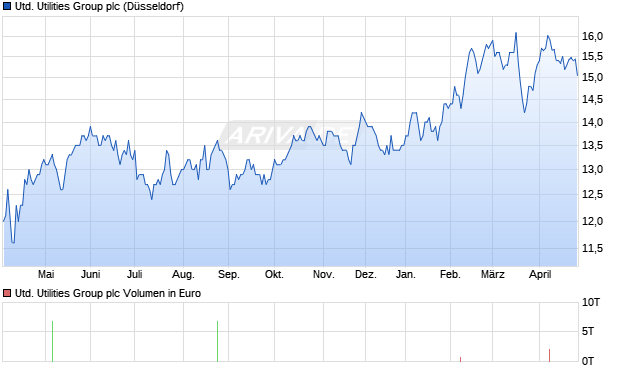This screenshot has width=620, height=371.
Task: Click the 14,0 price axis value
Action: 592,122
